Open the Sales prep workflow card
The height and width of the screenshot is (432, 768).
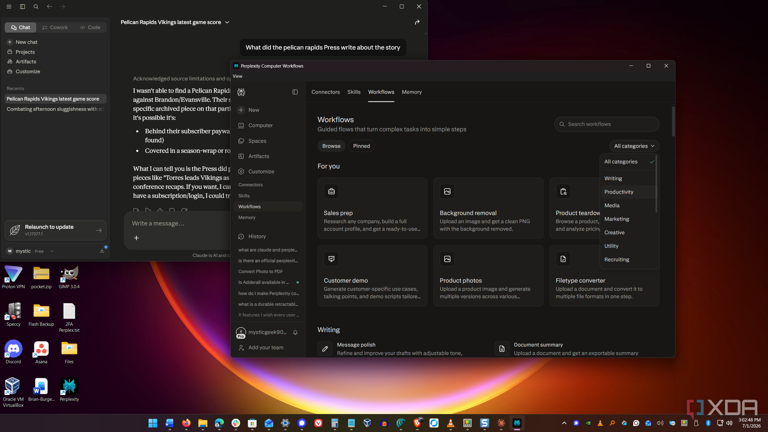(372, 208)
